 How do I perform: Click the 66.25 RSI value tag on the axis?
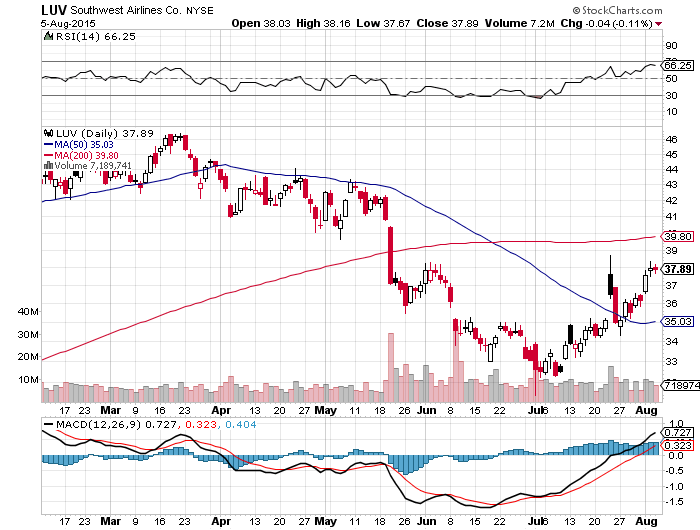tap(678, 65)
